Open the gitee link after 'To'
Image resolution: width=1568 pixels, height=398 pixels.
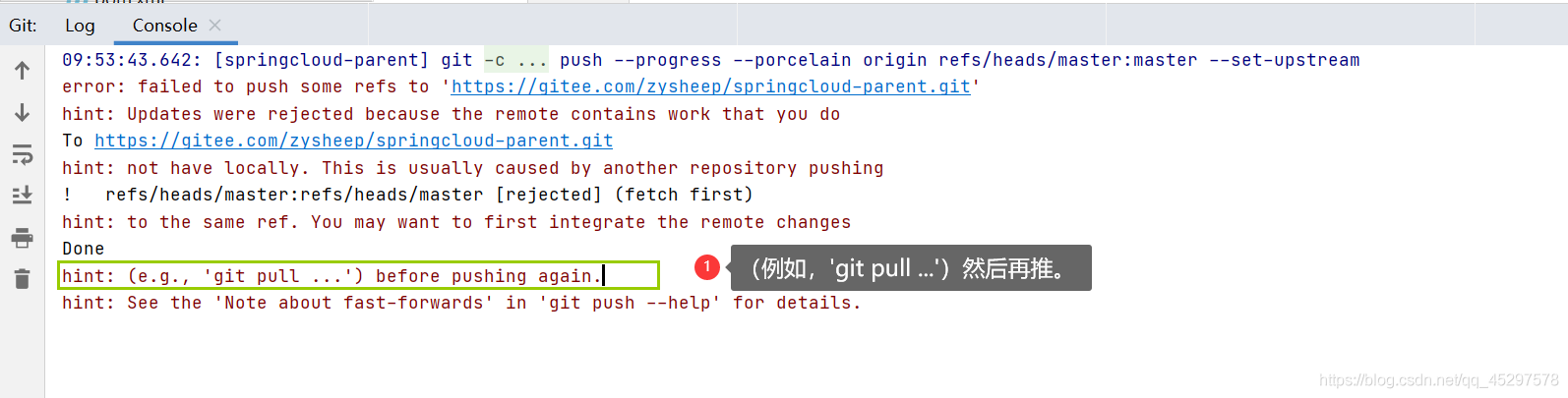pos(353,142)
